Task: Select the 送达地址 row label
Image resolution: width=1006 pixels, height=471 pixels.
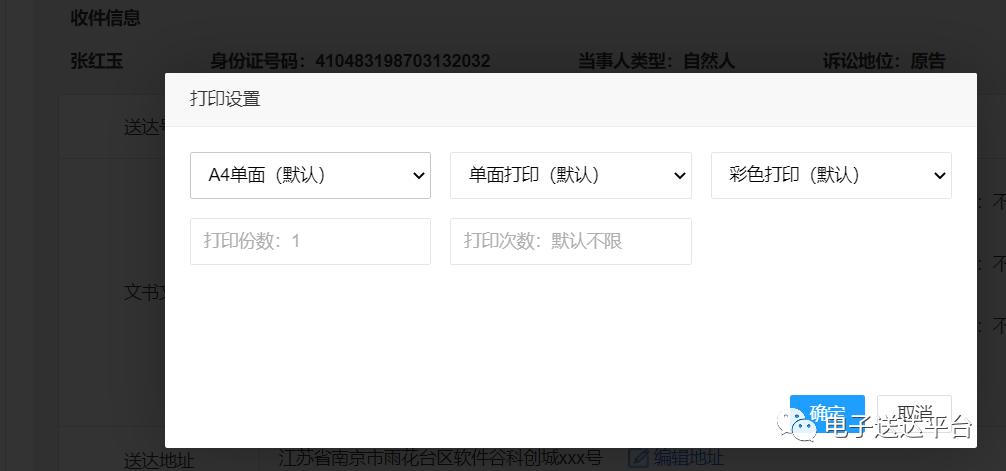Action: coord(159,461)
